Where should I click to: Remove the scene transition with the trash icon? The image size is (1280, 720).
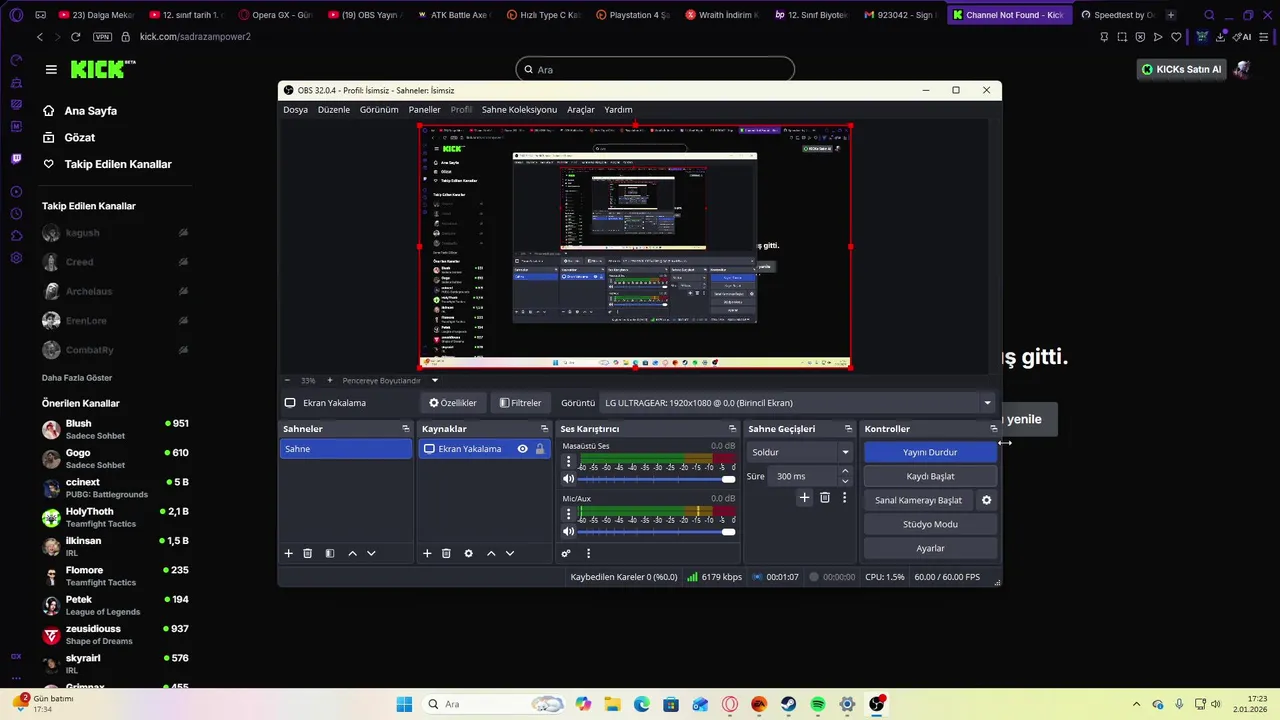pos(825,497)
